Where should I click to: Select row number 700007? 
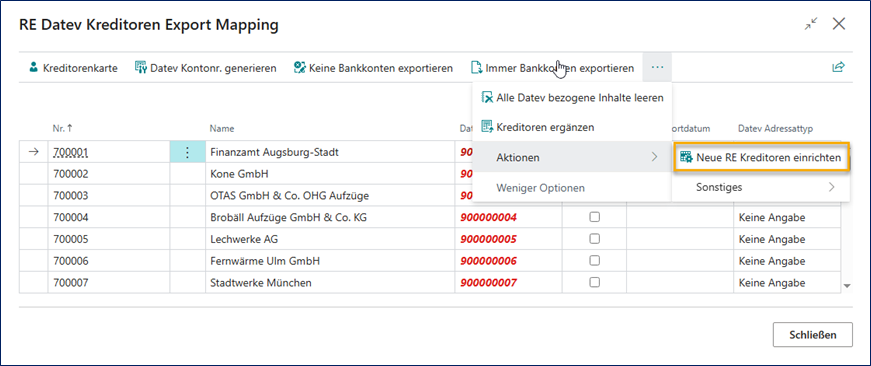click(x=71, y=282)
